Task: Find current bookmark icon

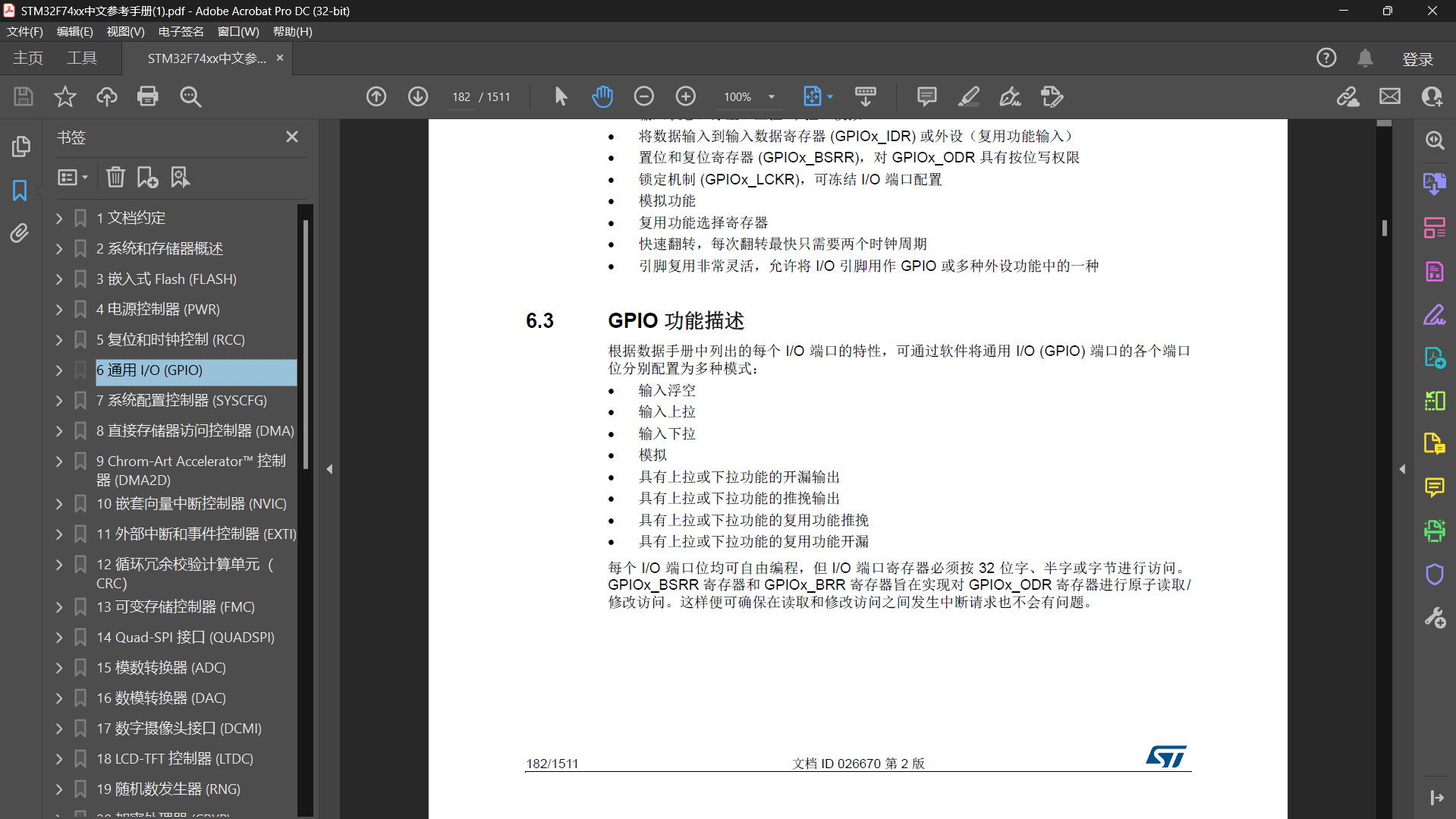Action: pyautogui.click(x=180, y=177)
